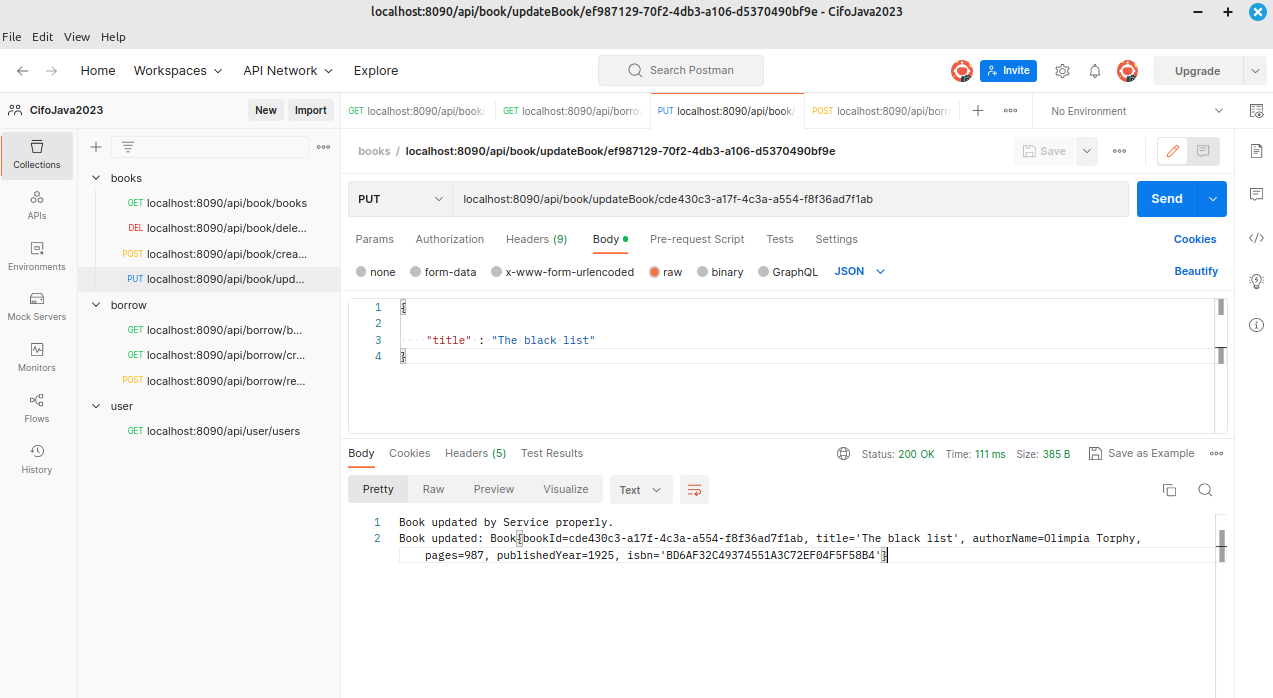Viewport: 1273px width, 698px height.
Task: Open a new request tab with plus
Action: [x=978, y=111]
